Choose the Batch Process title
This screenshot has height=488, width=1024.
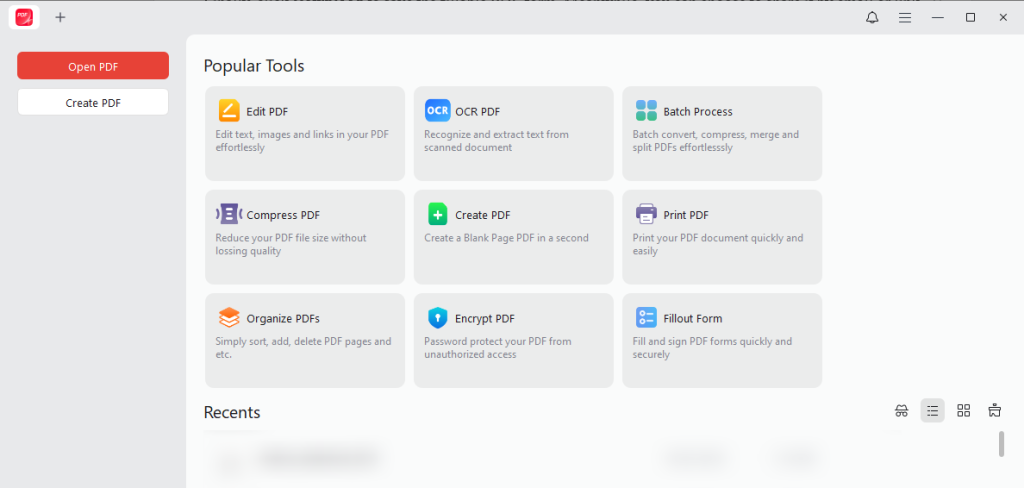pos(697,112)
